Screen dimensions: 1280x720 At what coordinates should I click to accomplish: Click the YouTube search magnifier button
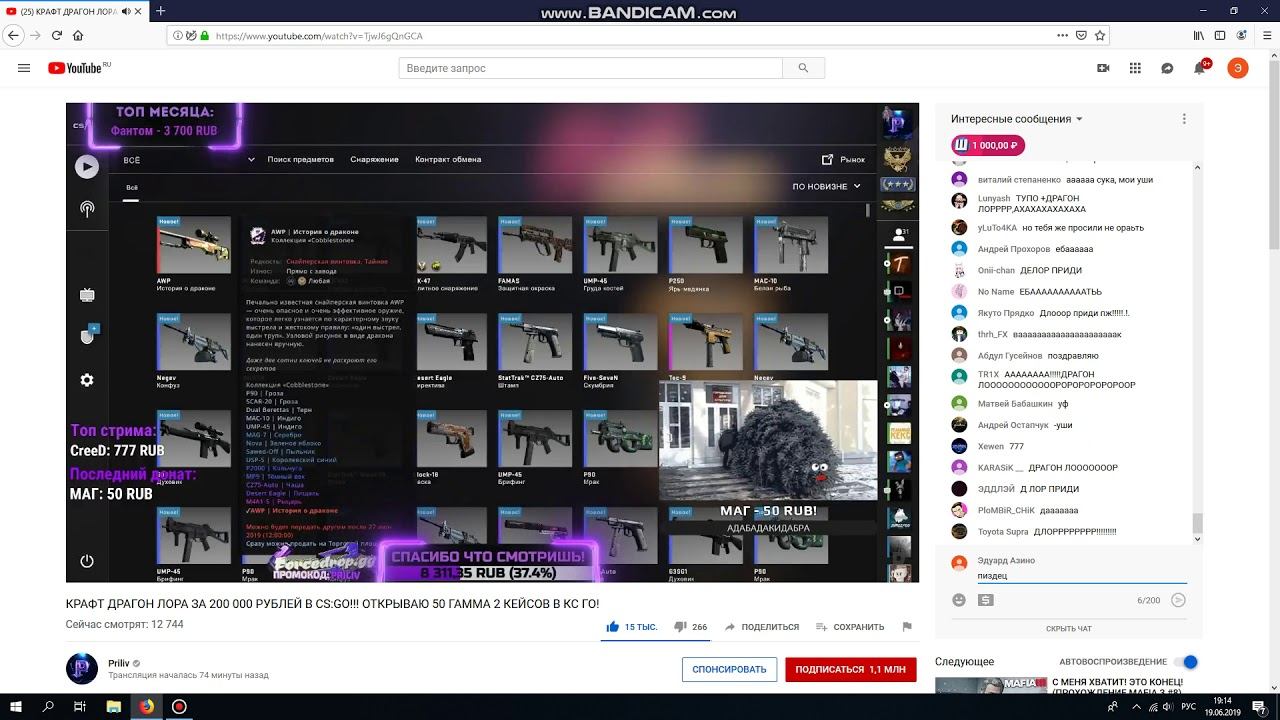pyautogui.click(x=803, y=68)
